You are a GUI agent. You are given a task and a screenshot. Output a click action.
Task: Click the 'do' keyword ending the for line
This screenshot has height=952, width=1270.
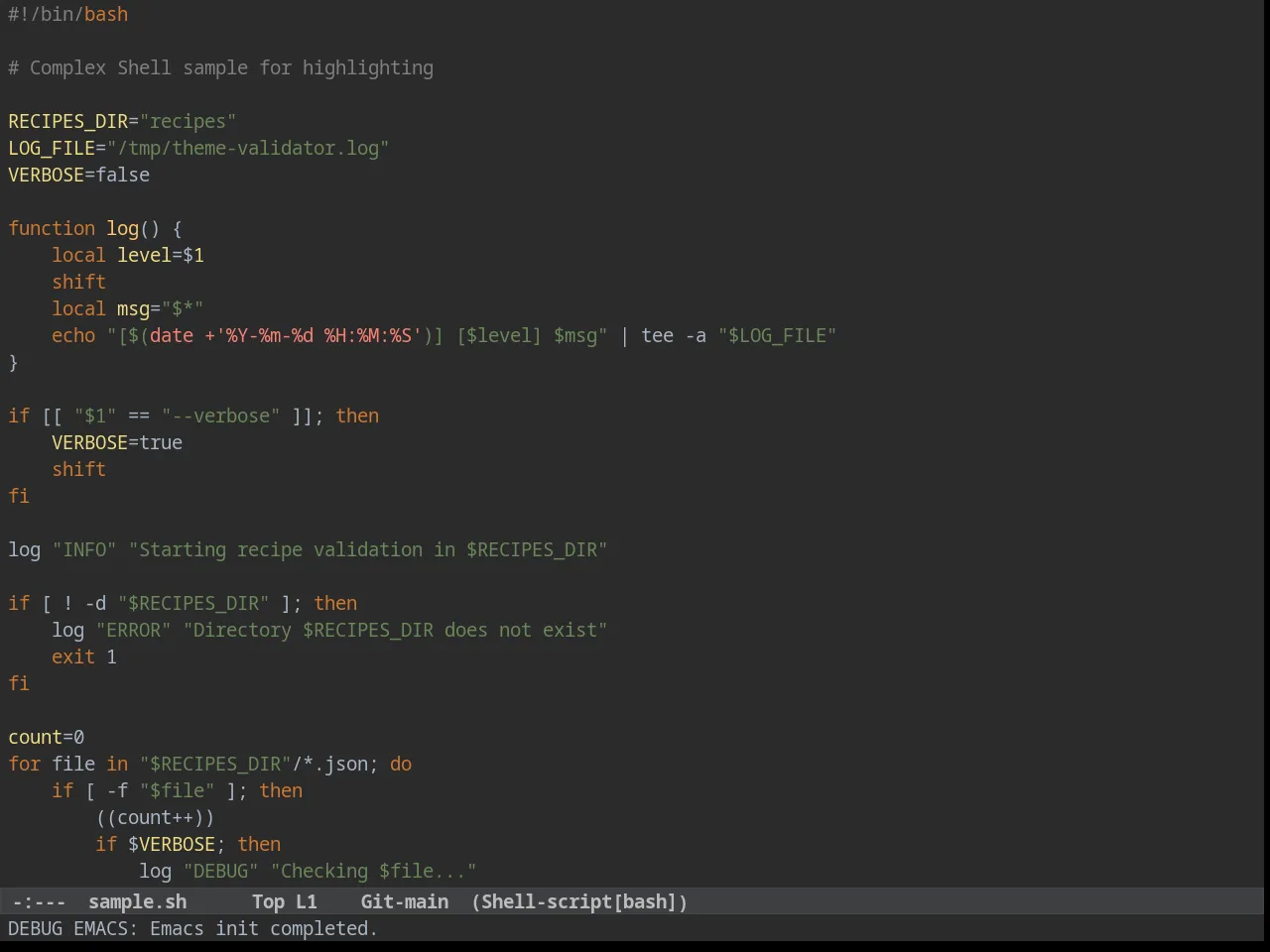pos(401,764)
